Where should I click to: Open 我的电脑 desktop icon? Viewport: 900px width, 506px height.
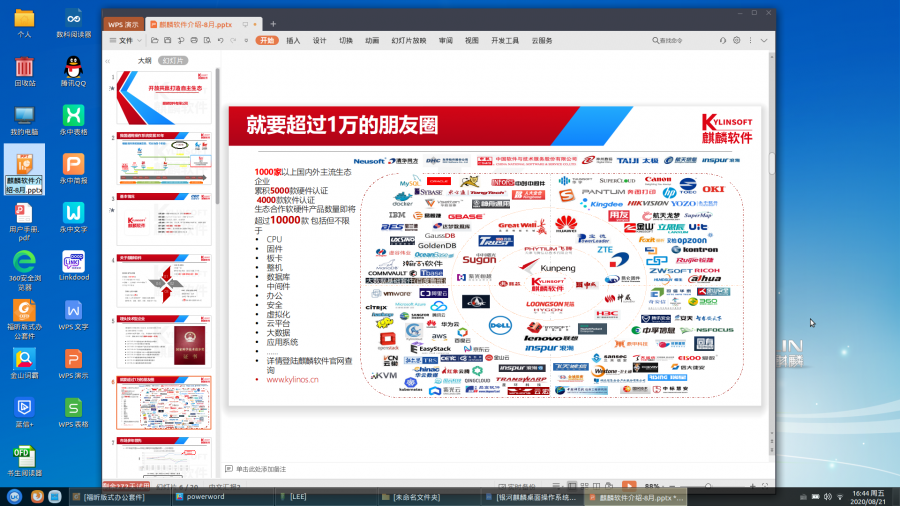(24, 120)
